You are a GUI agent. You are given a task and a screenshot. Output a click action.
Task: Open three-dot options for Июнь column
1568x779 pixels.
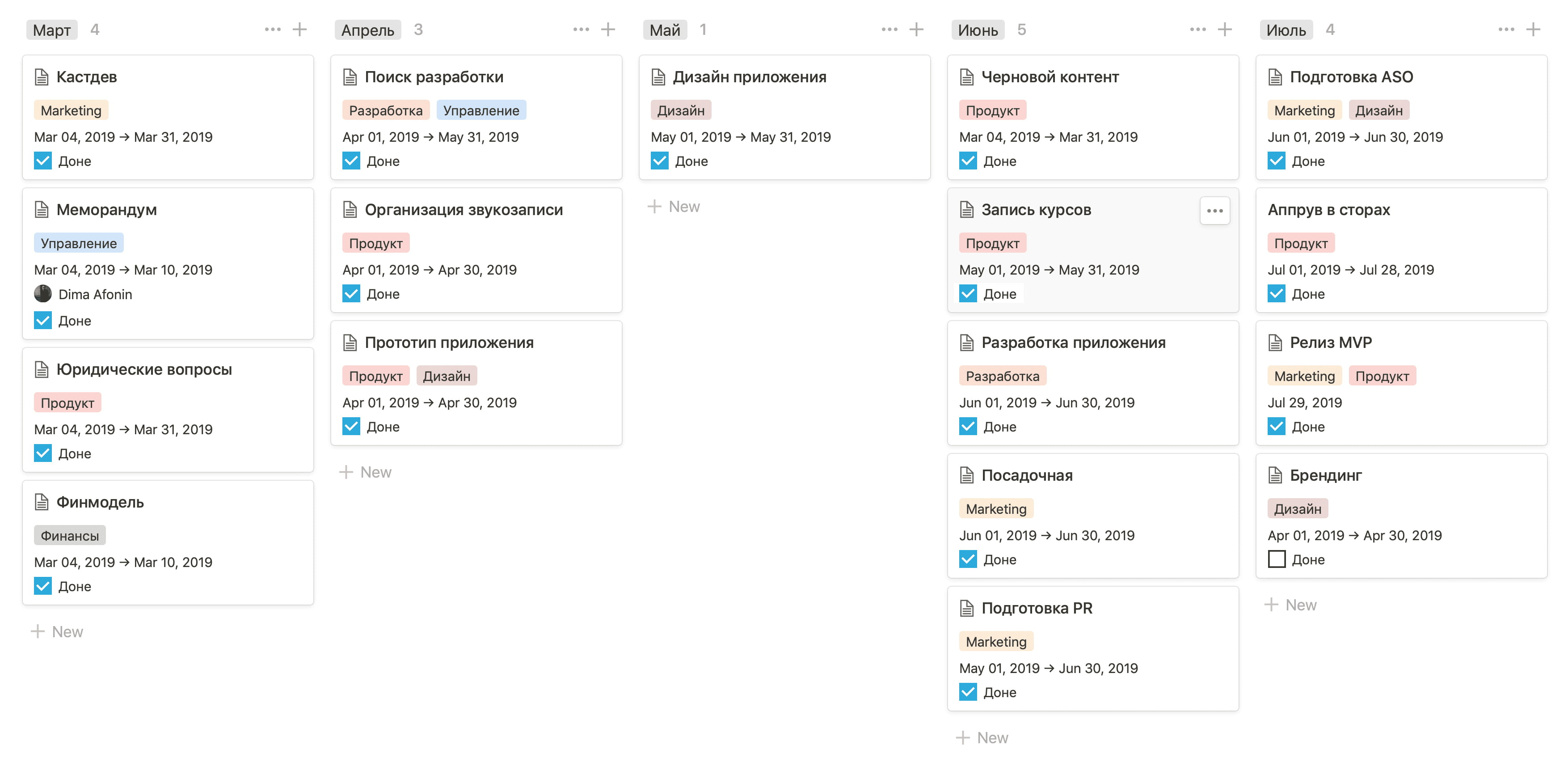(1197, 29)
